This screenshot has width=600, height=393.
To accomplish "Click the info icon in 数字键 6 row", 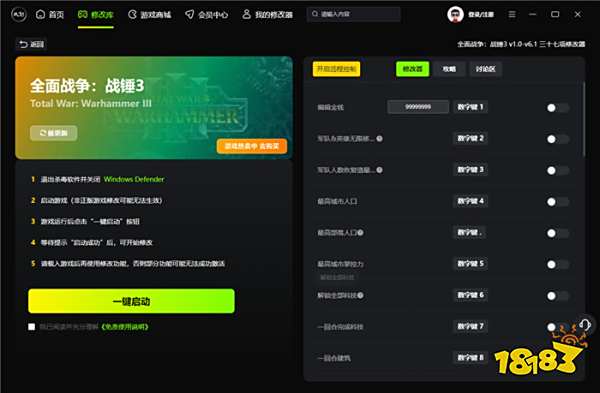I will (360, 295).
